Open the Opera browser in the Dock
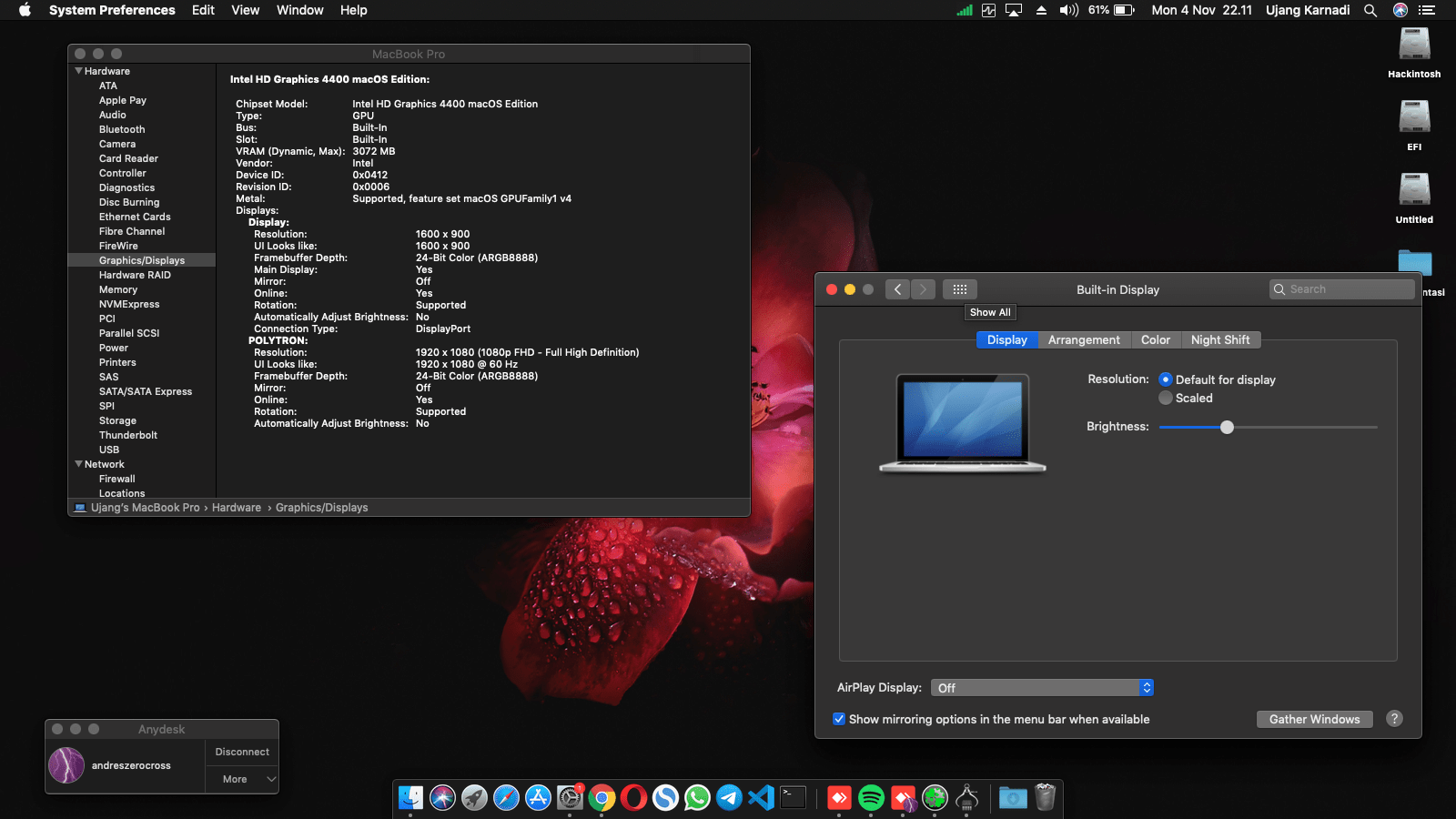Viewport: 1456px width, 819px height. [632, 798]
